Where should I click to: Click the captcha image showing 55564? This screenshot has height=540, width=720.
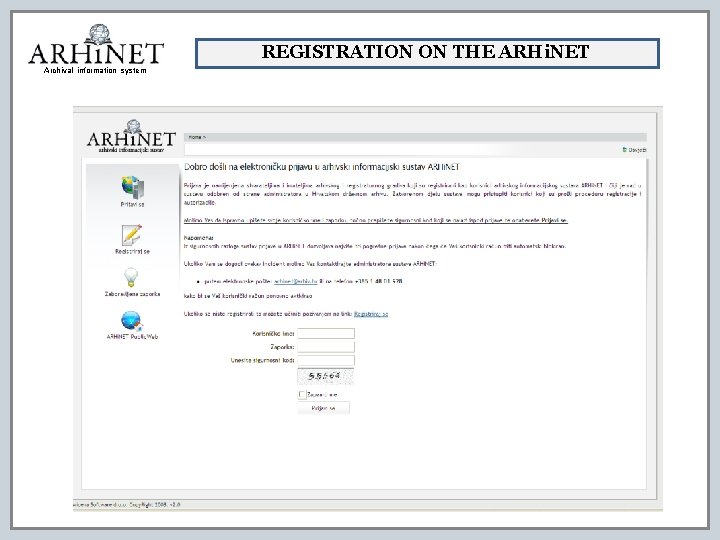326,377
